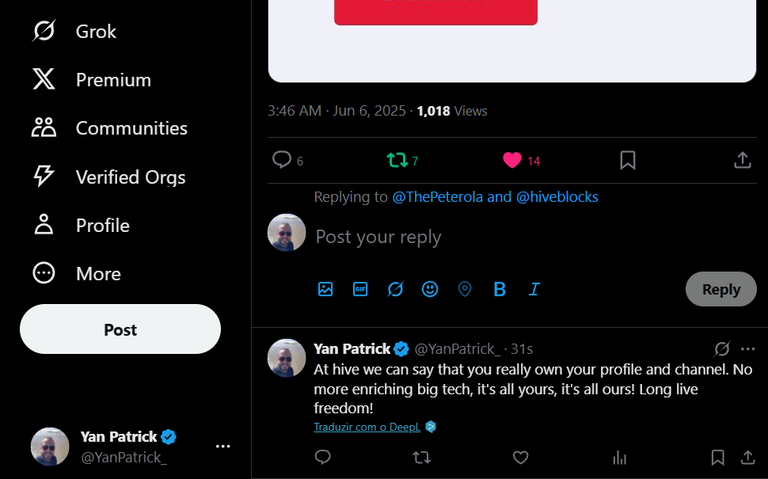Open Grok from the sidebar

coord(74,31)
